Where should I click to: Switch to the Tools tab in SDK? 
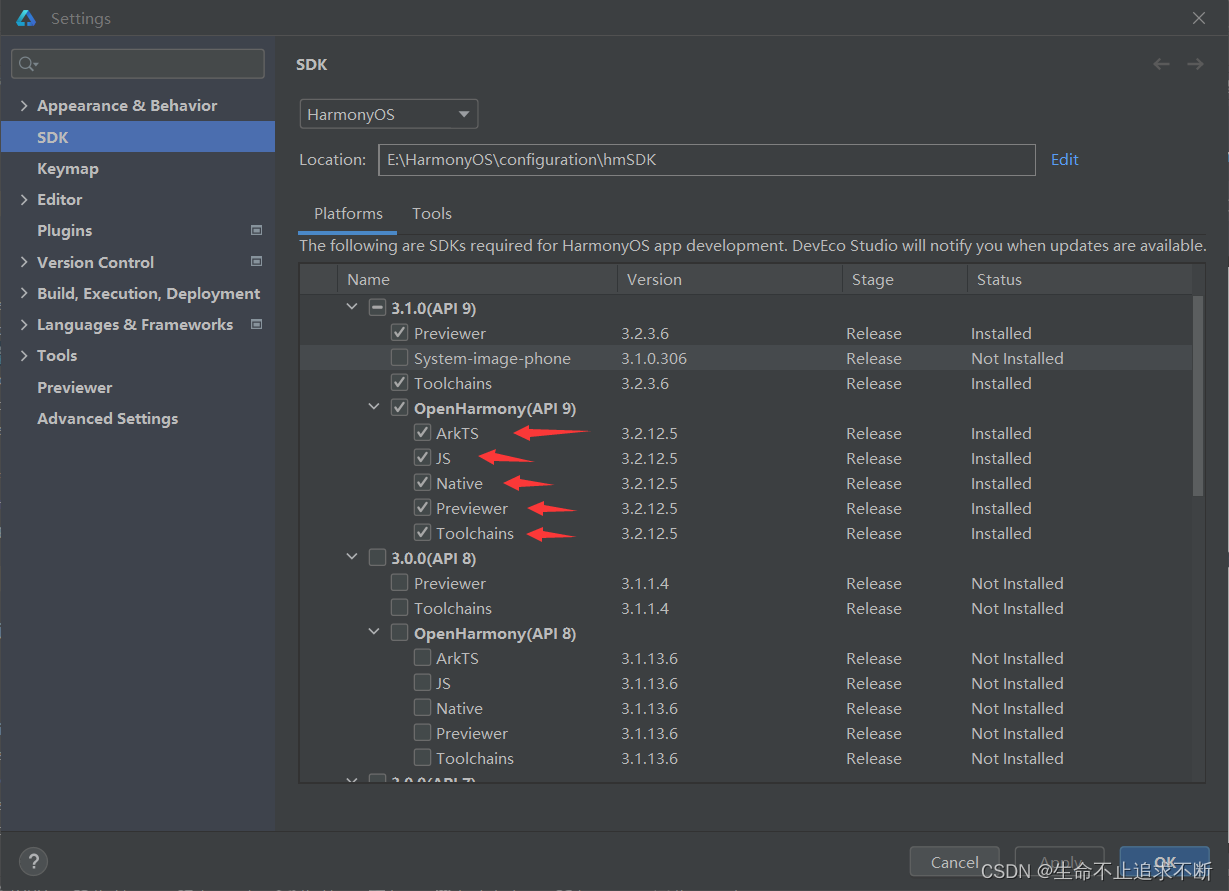[x=432, y=213]
